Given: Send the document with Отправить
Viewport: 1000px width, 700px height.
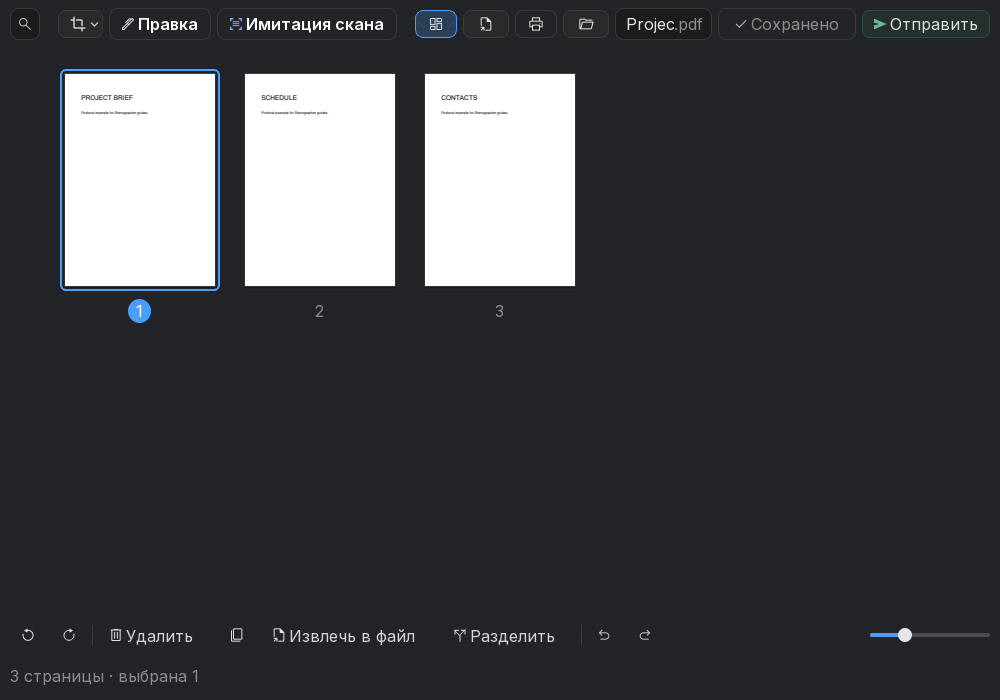Looking at the screenshot, I should 925,24.
